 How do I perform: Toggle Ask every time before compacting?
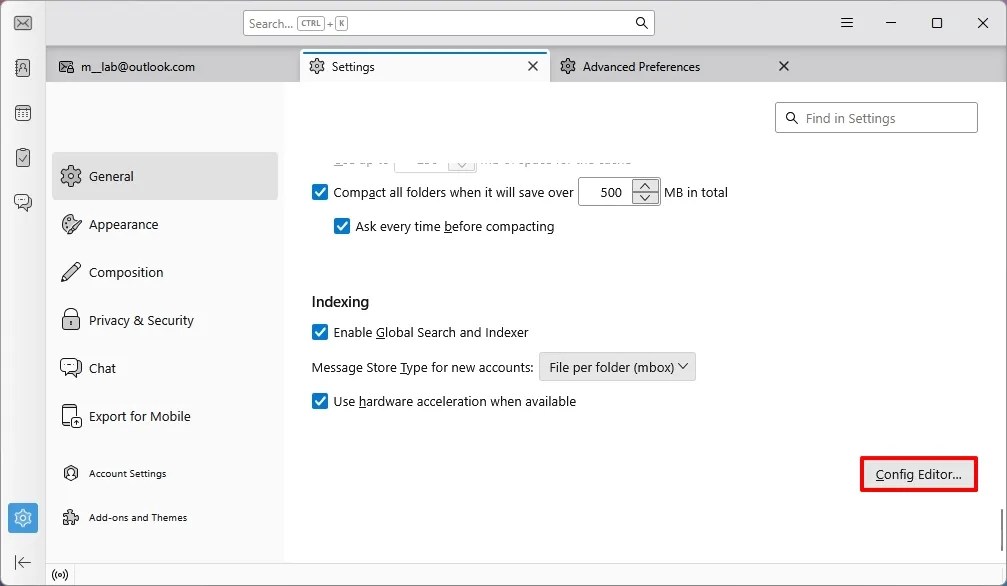342,226
